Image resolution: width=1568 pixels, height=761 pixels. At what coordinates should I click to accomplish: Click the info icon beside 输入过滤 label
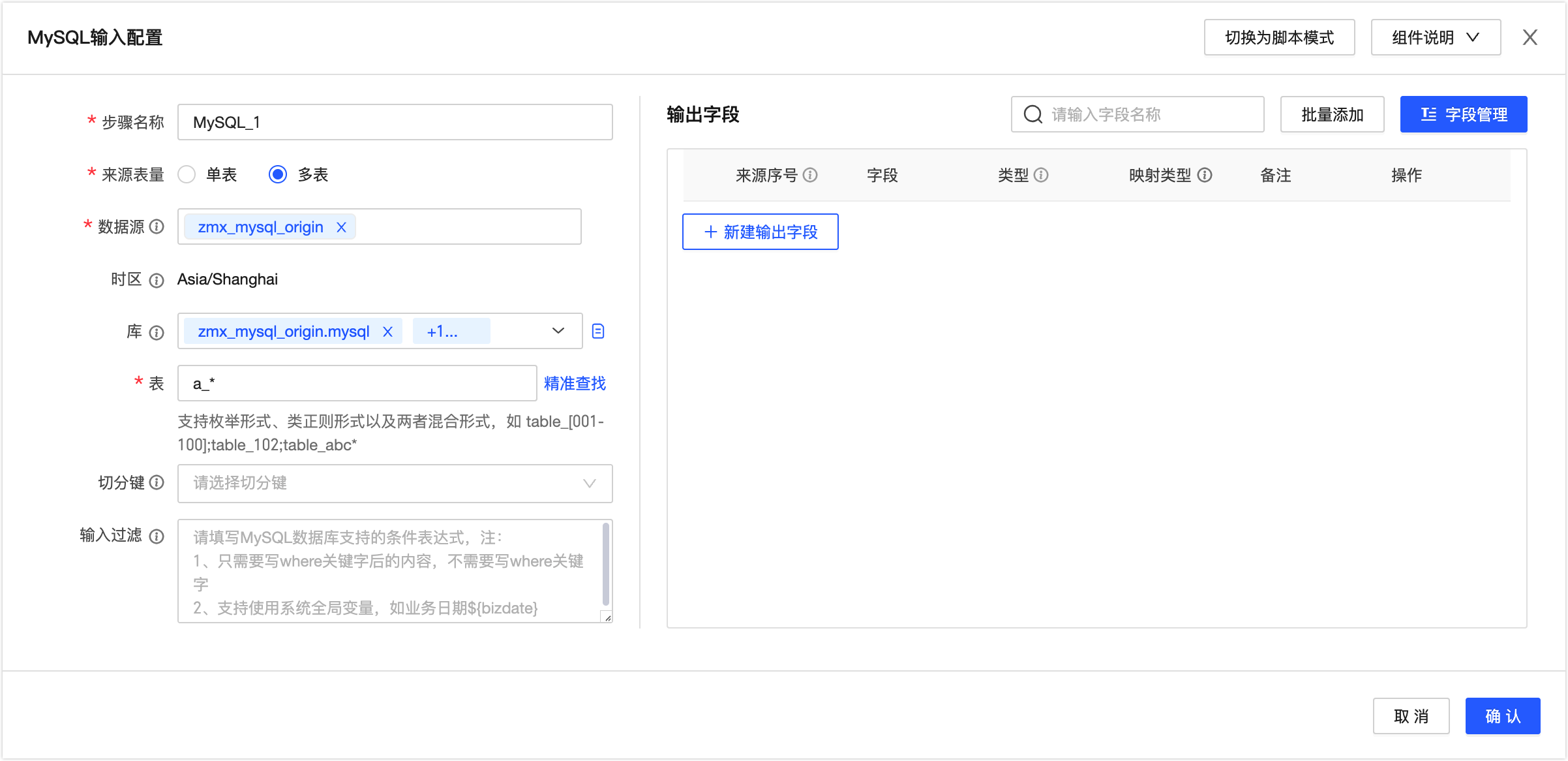point(157,536)
